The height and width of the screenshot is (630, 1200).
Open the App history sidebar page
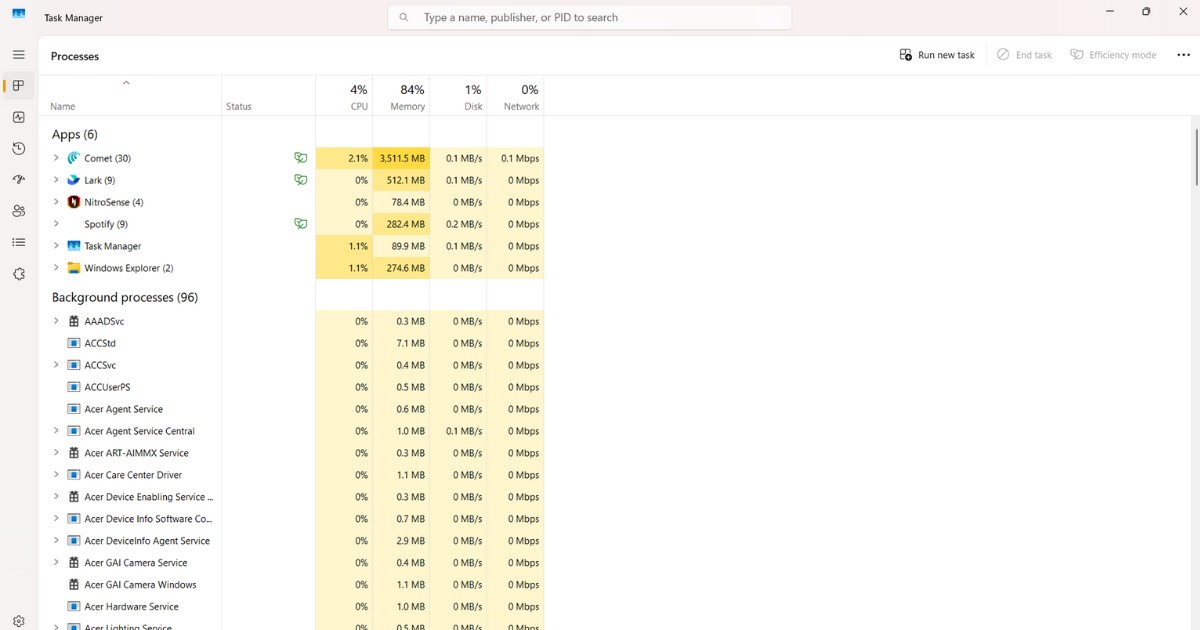[18, 148]
